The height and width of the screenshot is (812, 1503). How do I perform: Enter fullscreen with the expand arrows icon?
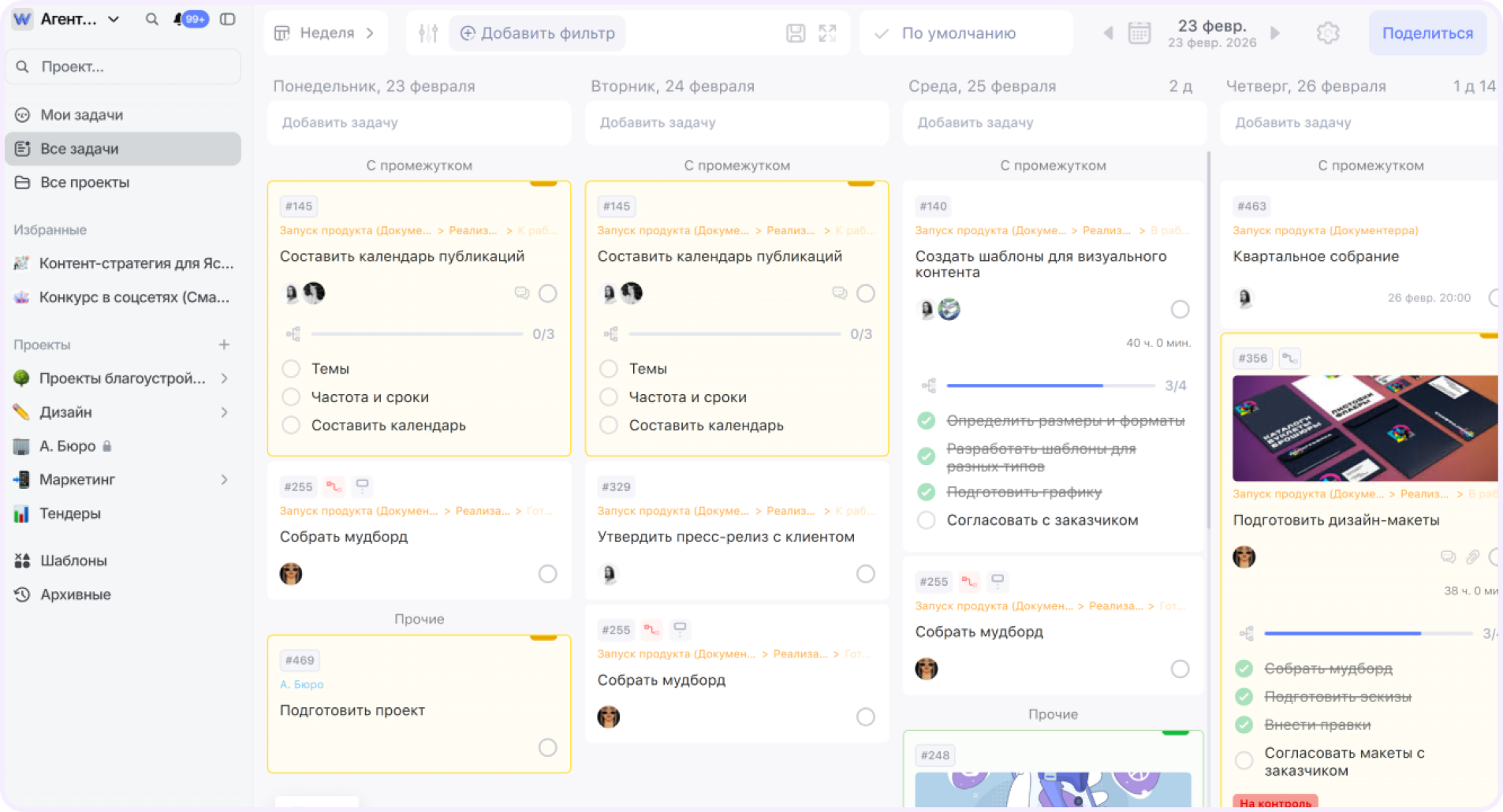tap(827, 33)
